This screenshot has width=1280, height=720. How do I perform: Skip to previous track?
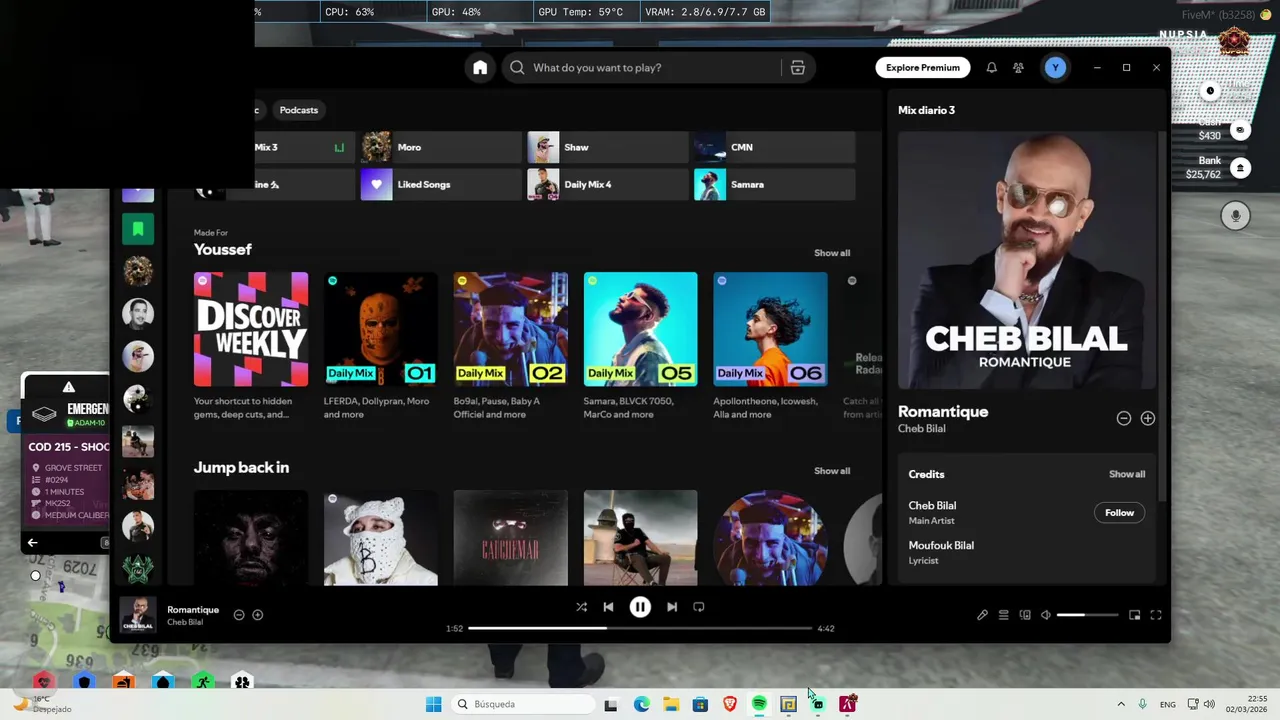click(x=608, y=607)
